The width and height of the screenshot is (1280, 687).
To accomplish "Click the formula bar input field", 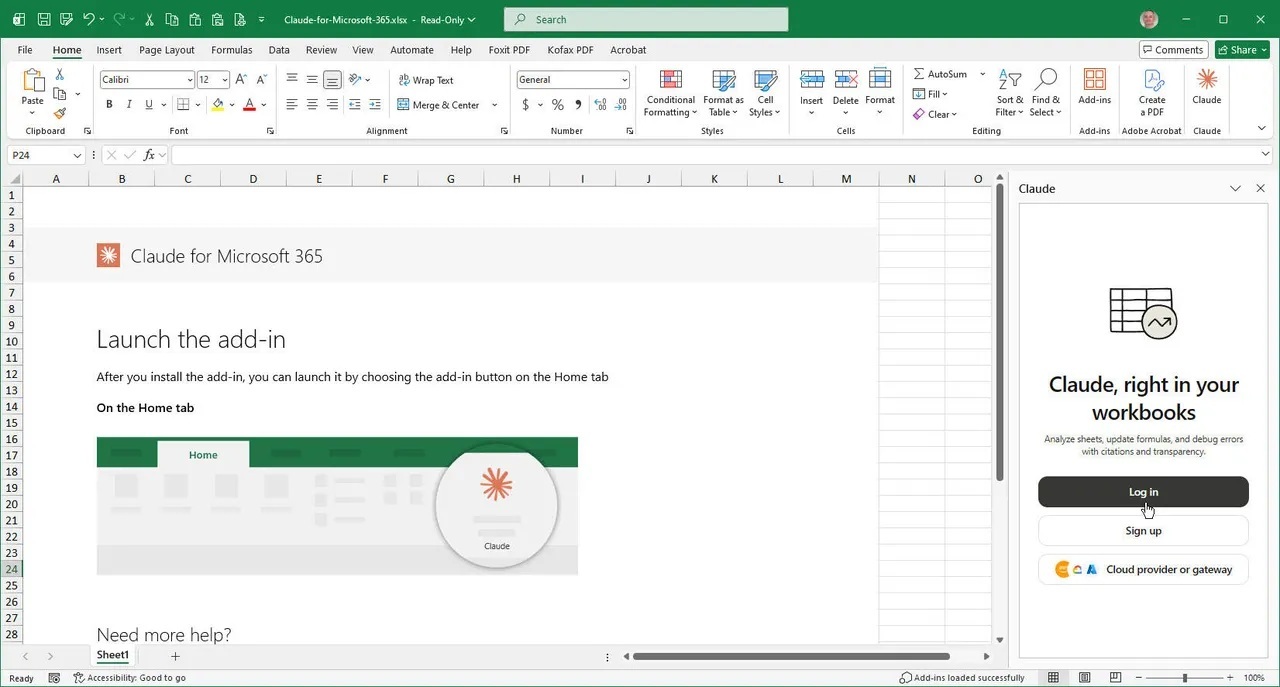I will point(714,155).
